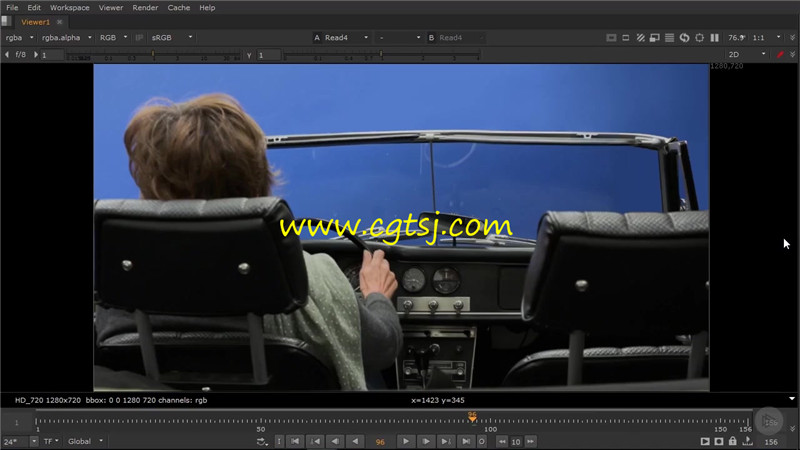Toggle the gamma Y button

point(249,55)
